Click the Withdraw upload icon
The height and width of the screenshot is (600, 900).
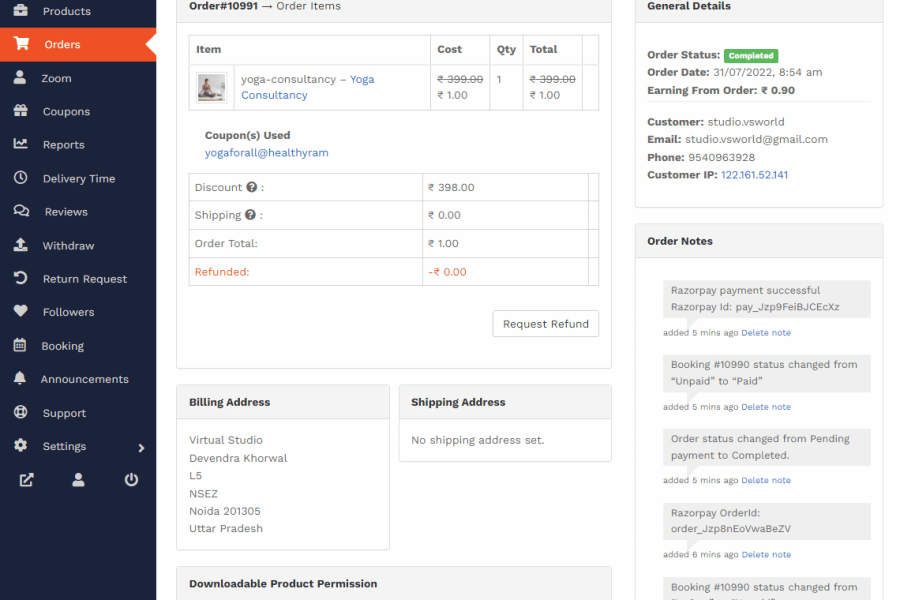coord(21,245)
